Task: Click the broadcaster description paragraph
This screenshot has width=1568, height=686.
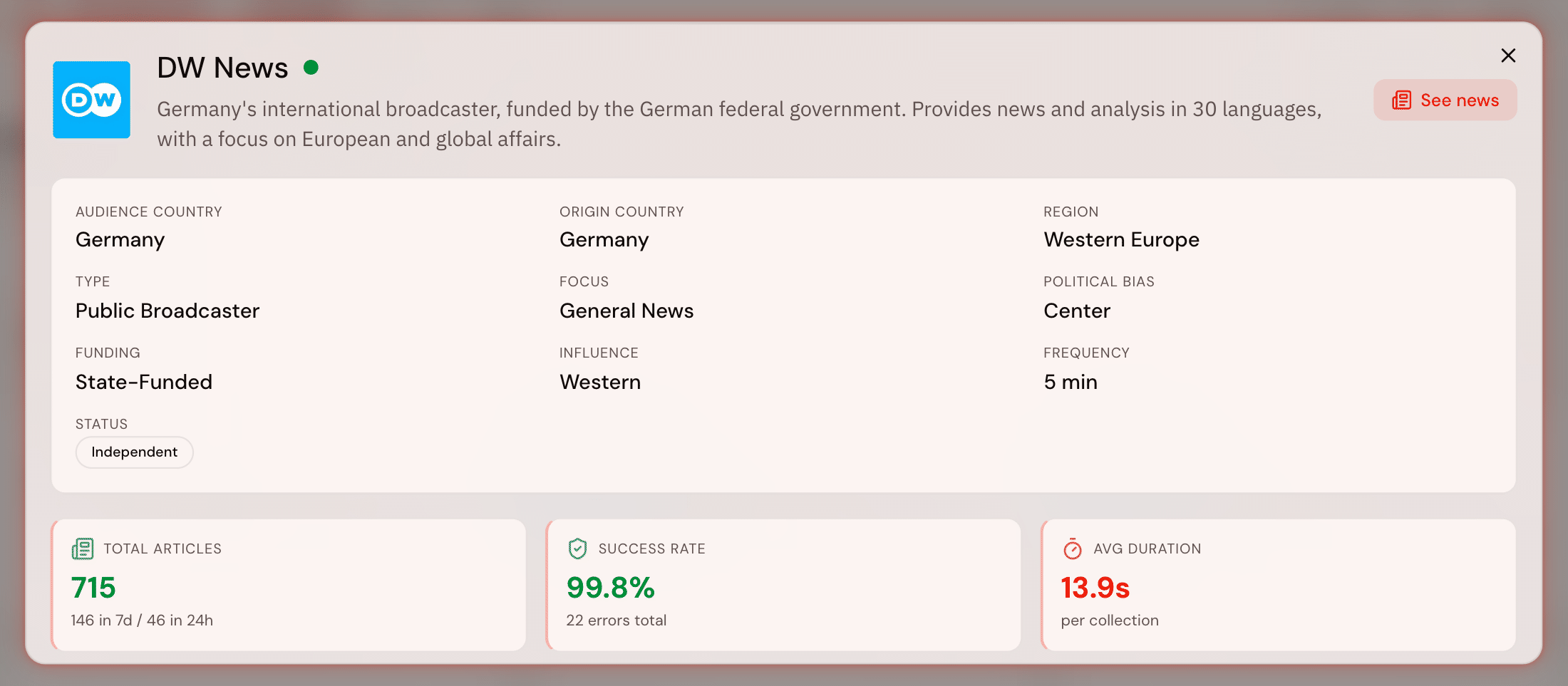Action: point(739,124)
